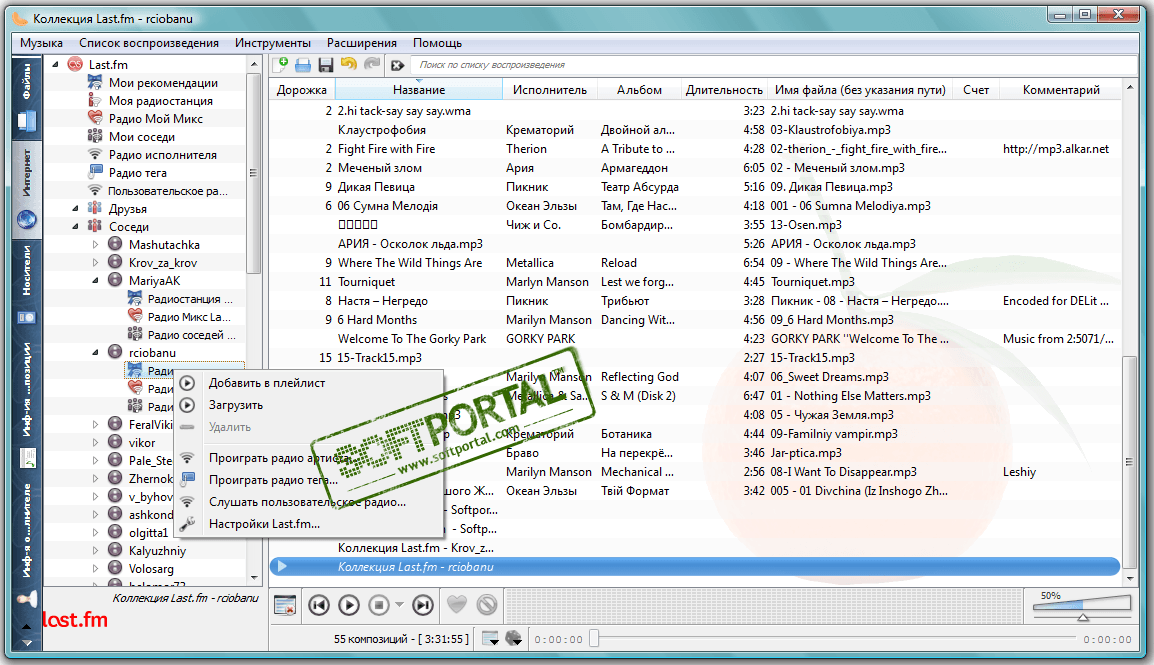Select Радио Микс item under MariyaAK
Viewport: 1154px width, 665px height.
click(189, 317)
